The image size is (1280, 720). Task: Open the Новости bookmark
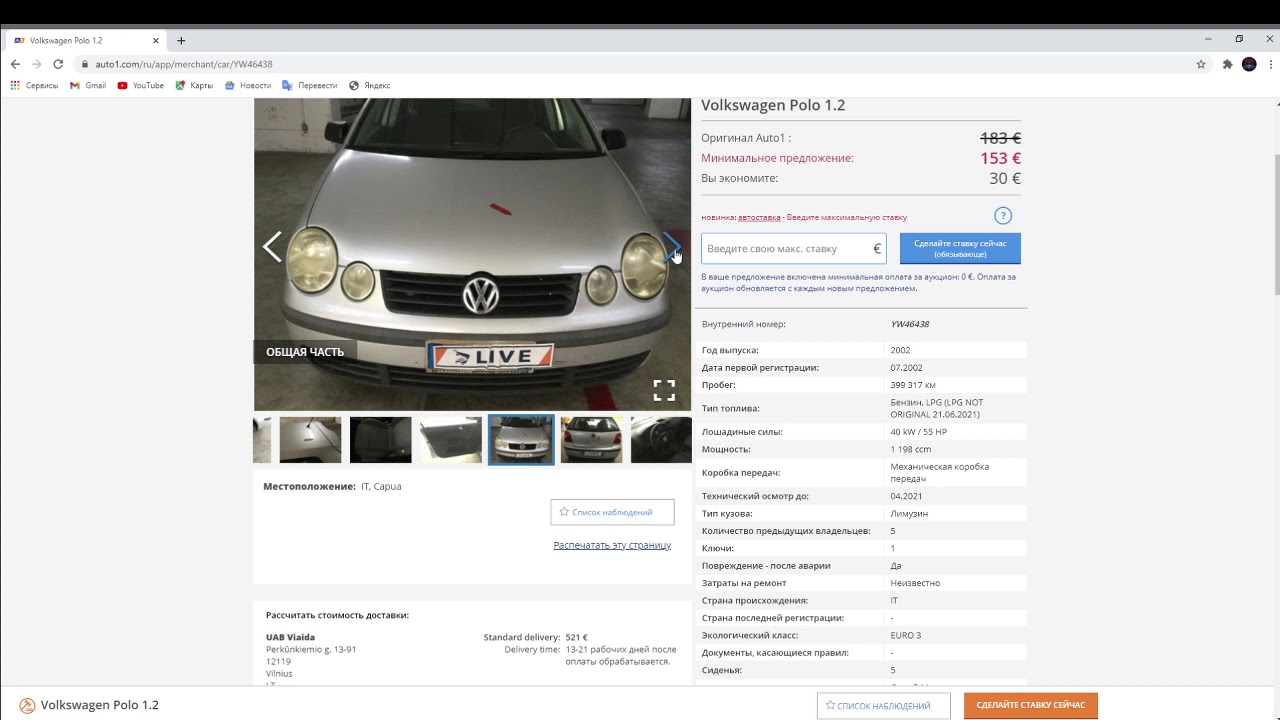tap(248, 85)
